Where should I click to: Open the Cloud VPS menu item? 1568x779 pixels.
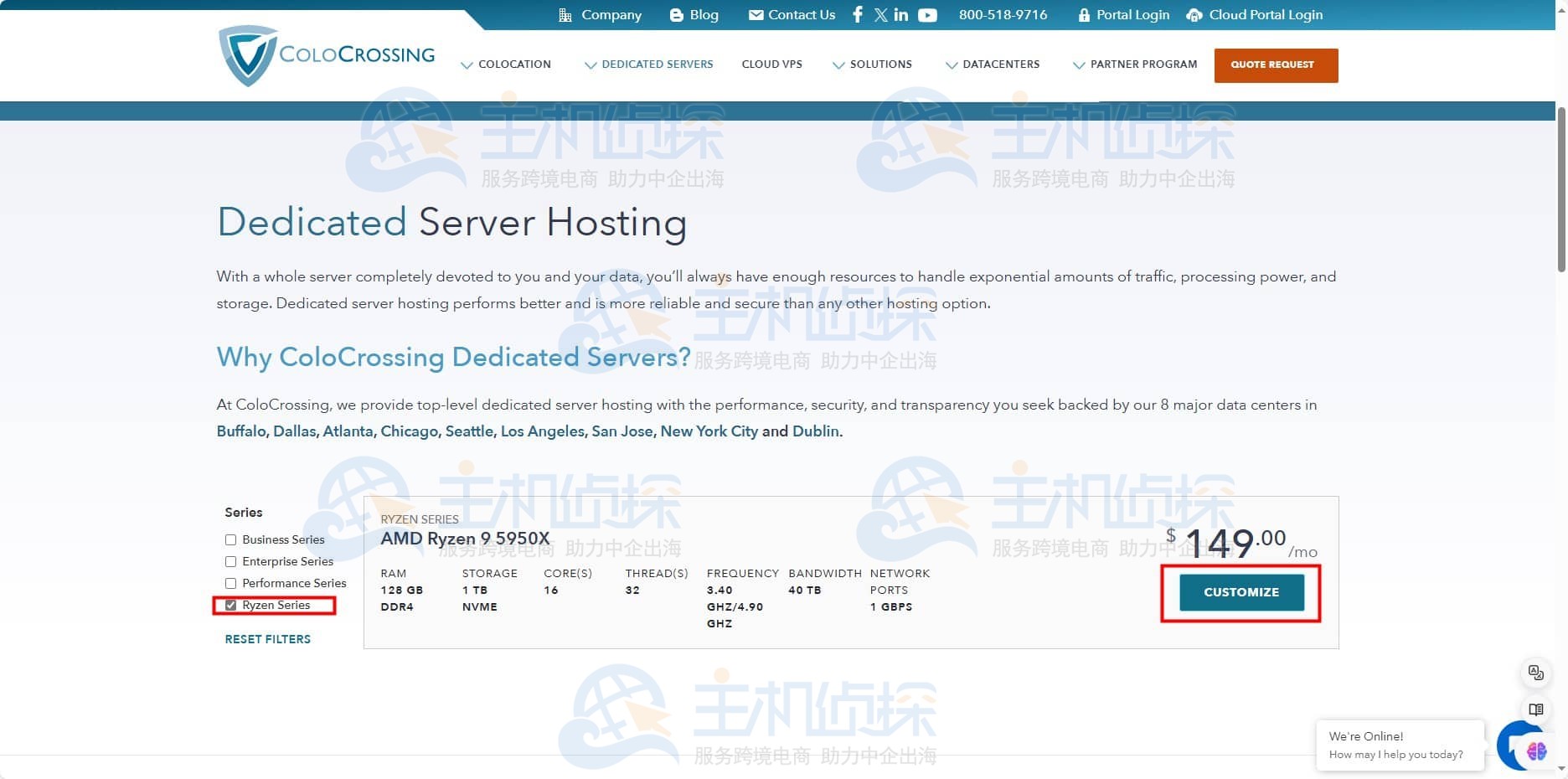coord(771,64)
